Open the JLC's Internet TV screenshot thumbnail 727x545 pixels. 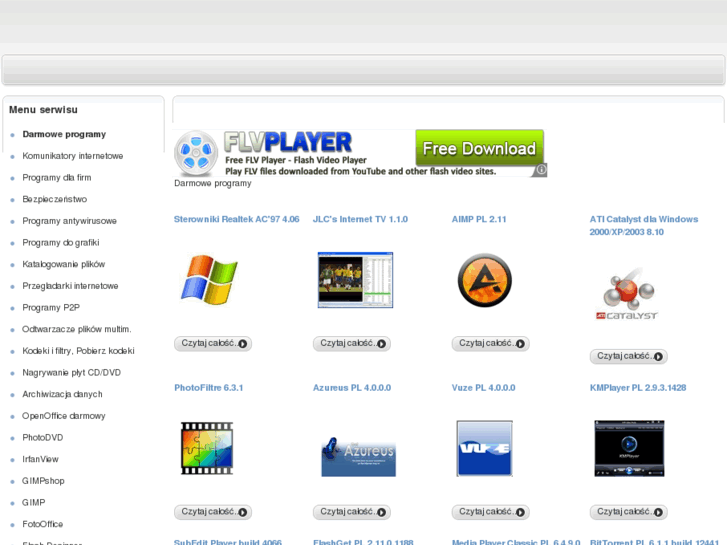tap(355, 280)
